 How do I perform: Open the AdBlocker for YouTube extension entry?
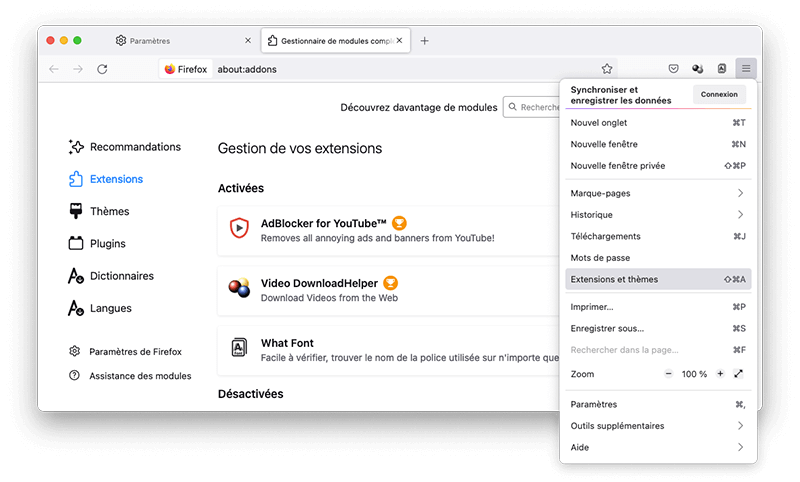[x=389, y=231]
